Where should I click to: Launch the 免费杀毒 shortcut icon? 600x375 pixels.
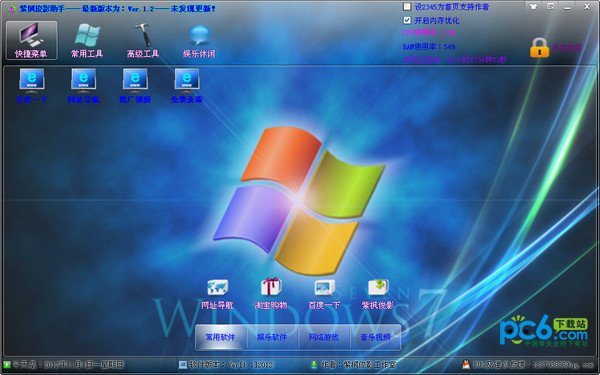point(187,86)
